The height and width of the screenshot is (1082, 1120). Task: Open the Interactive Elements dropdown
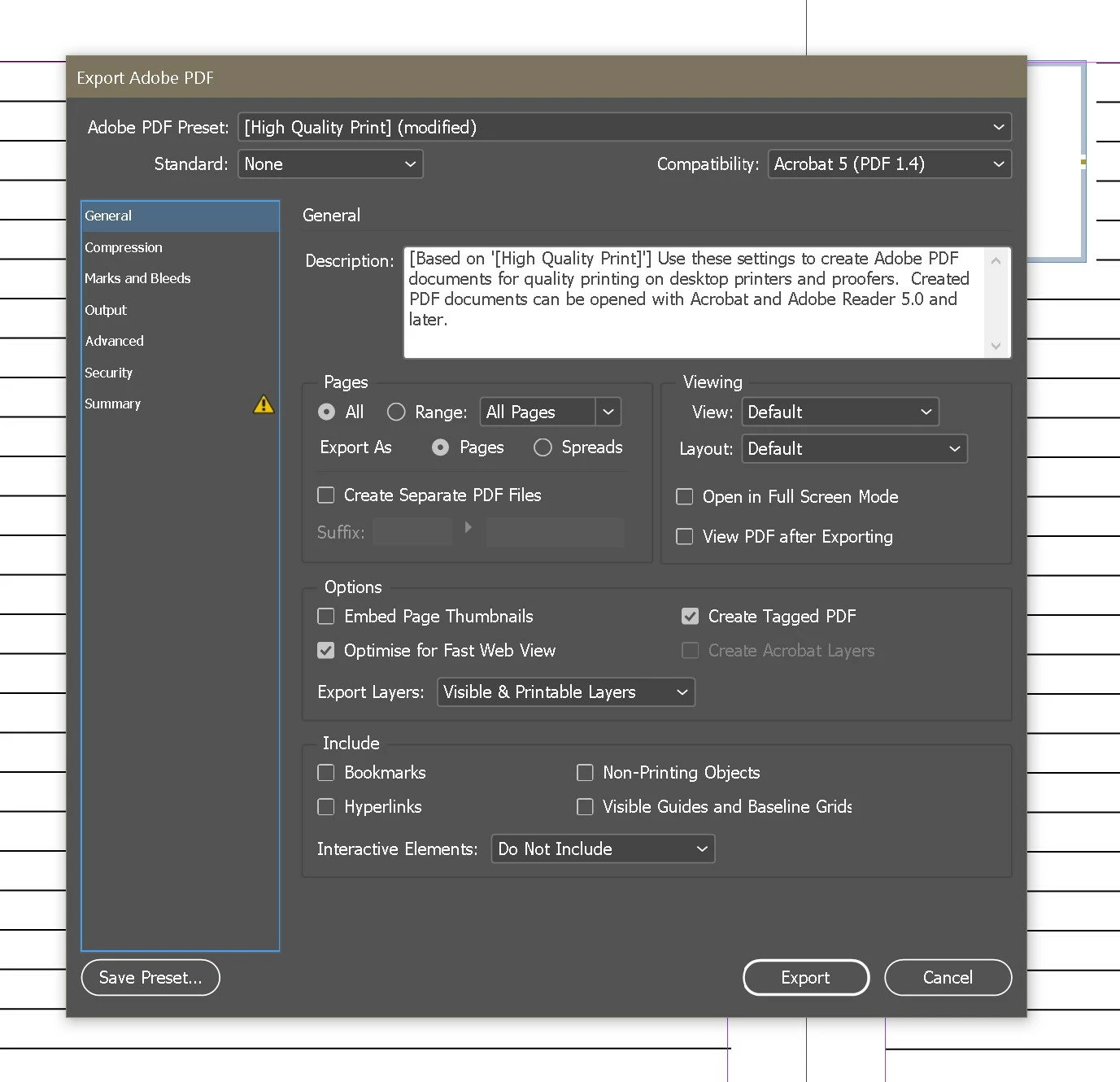[x=603, y=849]
